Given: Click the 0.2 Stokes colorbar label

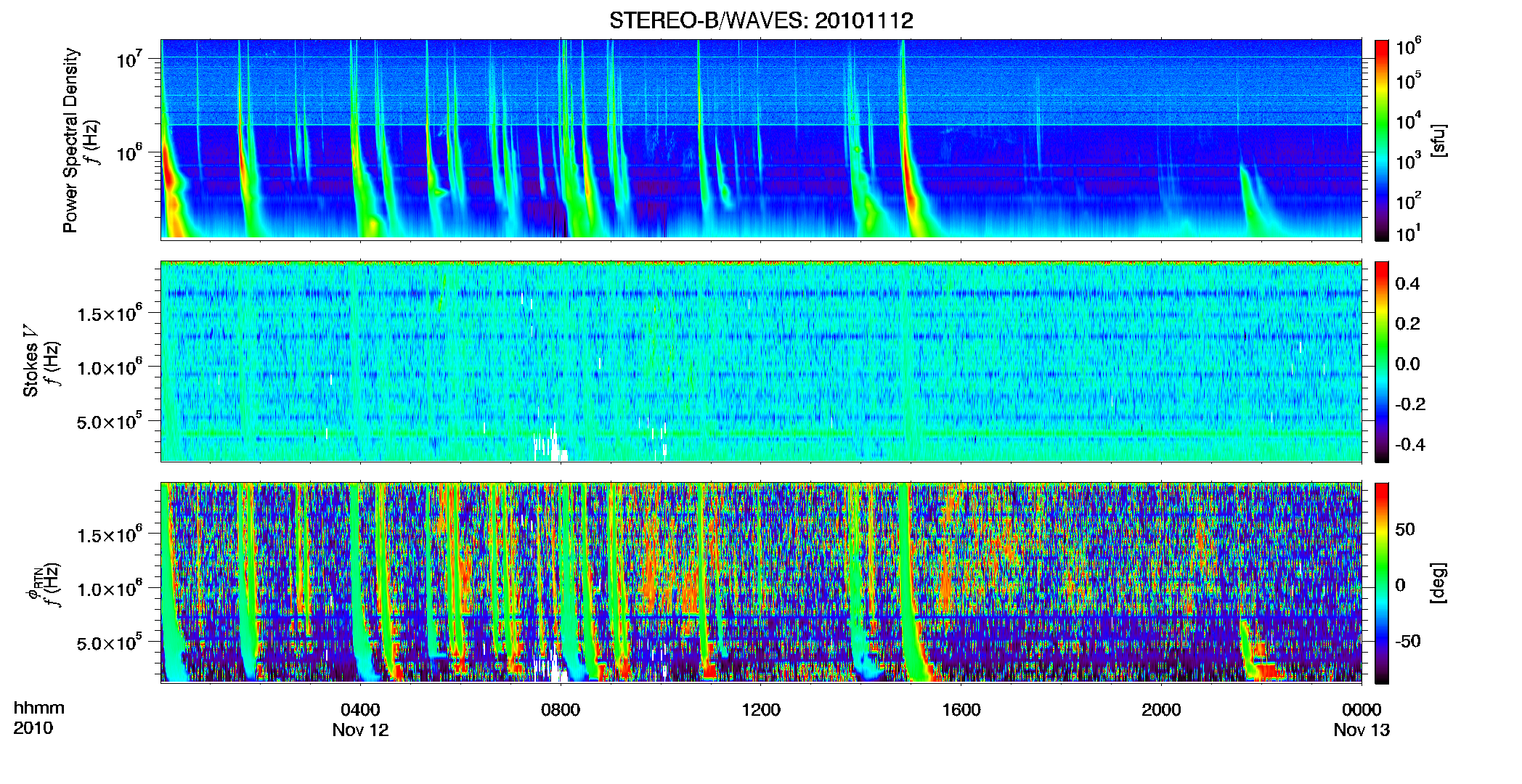Looking at the screenshot, I should 1407,324.
